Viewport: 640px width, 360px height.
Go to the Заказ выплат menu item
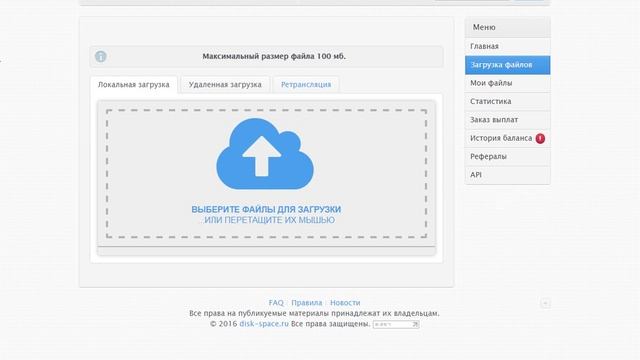[x=507, y=120]
